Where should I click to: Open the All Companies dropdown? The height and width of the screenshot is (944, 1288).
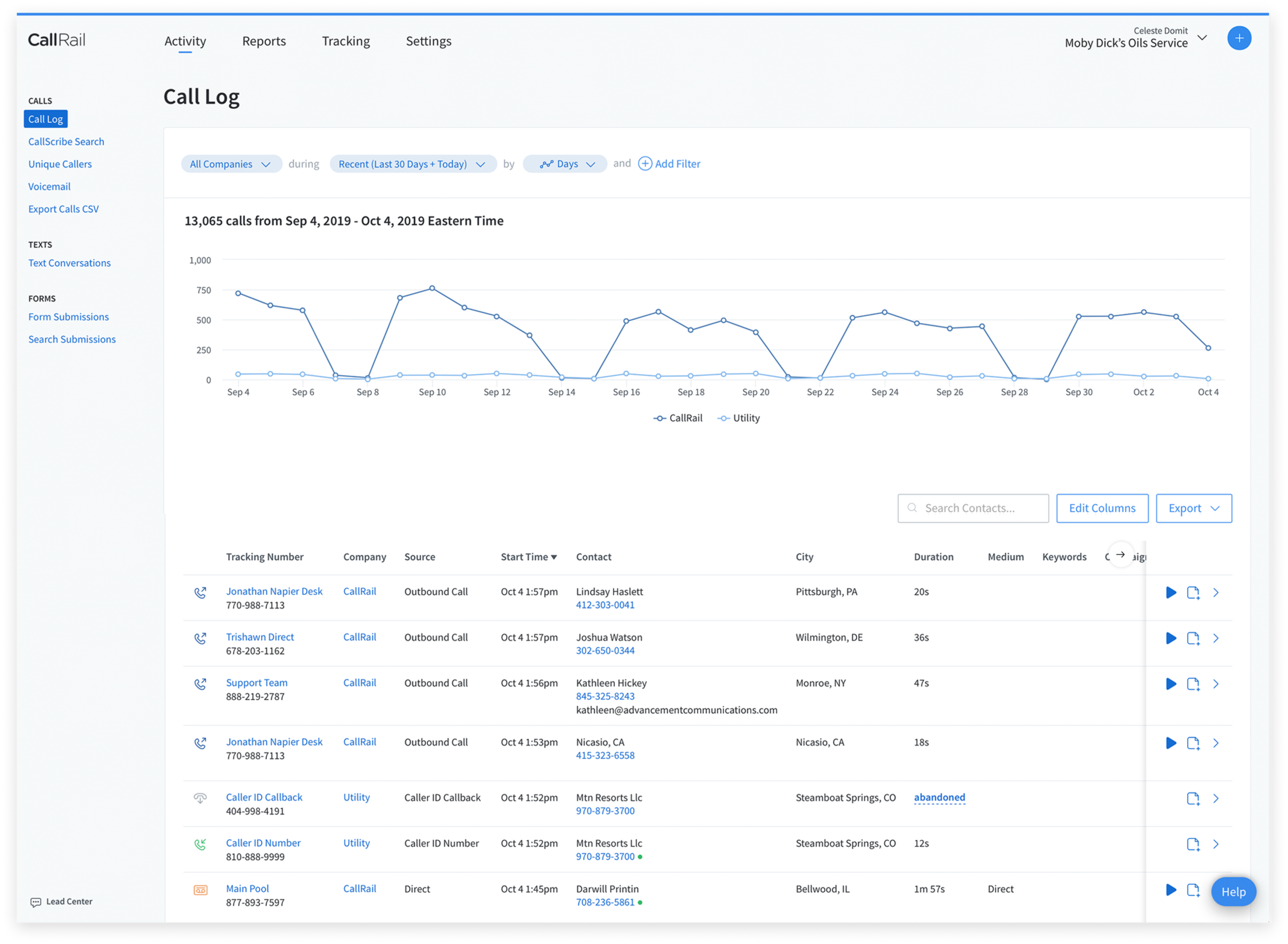(x=230, y=164)
